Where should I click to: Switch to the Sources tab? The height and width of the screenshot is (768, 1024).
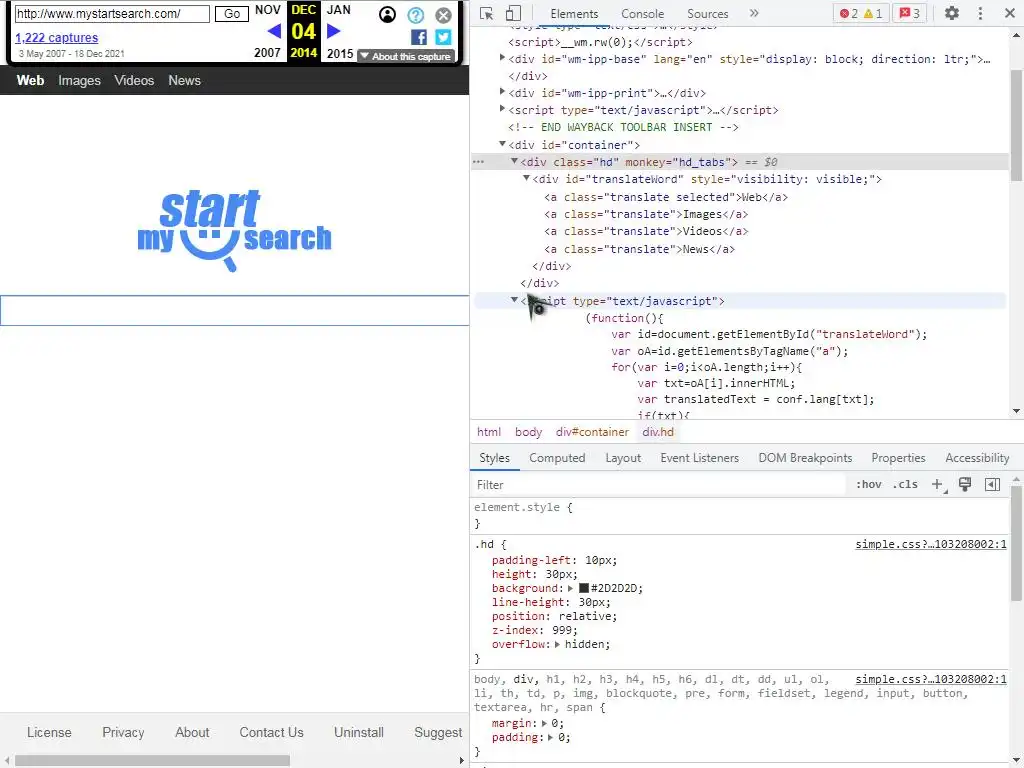(707, 14)
